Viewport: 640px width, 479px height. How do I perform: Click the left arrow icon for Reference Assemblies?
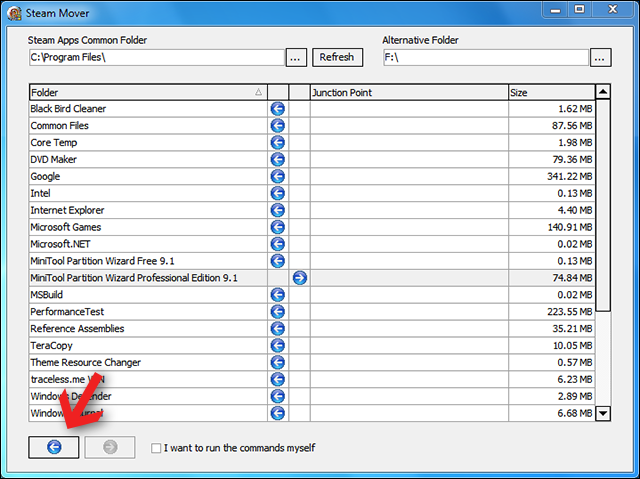(278, 329)
